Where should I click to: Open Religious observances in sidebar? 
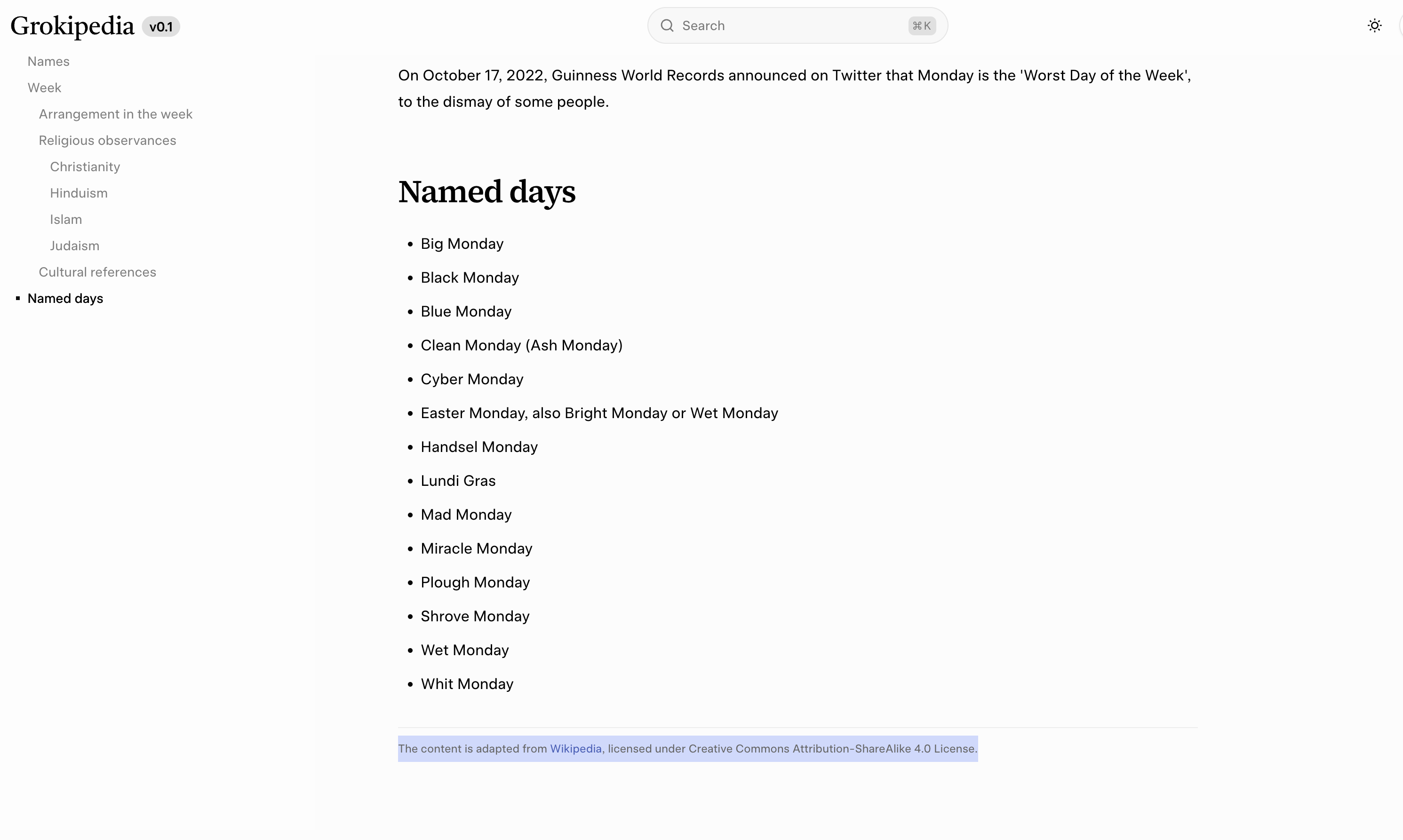(107, 140)
